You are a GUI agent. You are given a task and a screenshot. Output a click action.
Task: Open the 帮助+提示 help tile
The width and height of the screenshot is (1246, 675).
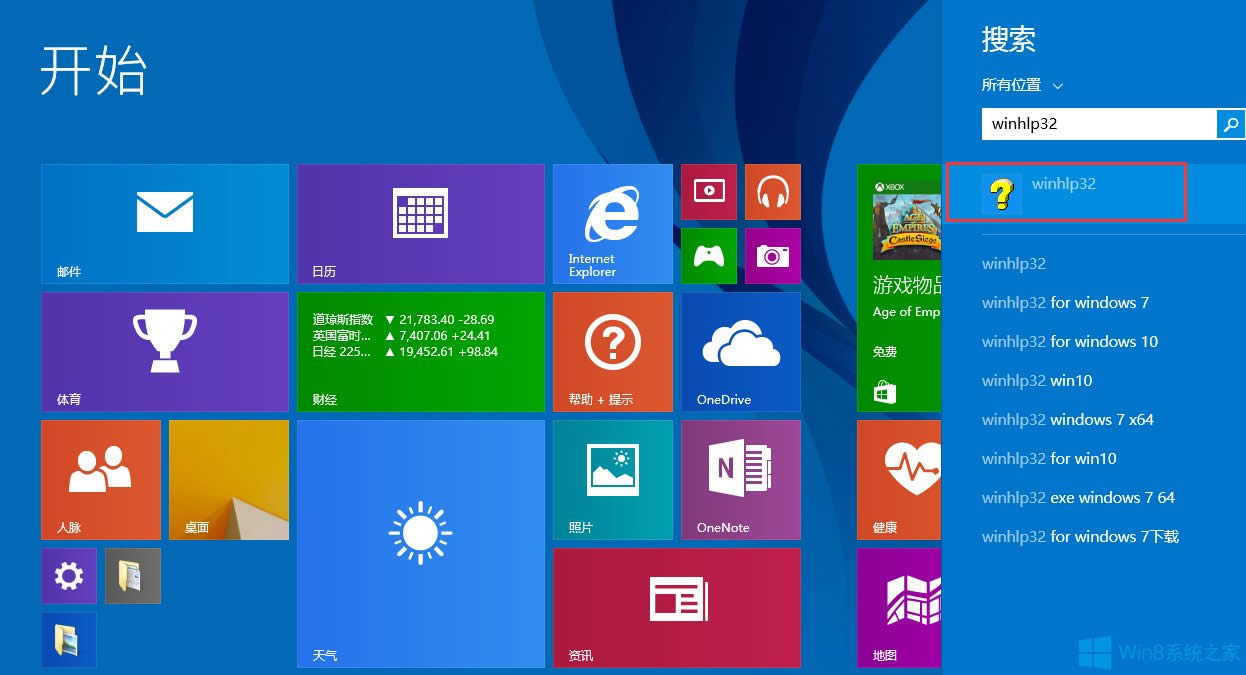(x=612, y=351)
